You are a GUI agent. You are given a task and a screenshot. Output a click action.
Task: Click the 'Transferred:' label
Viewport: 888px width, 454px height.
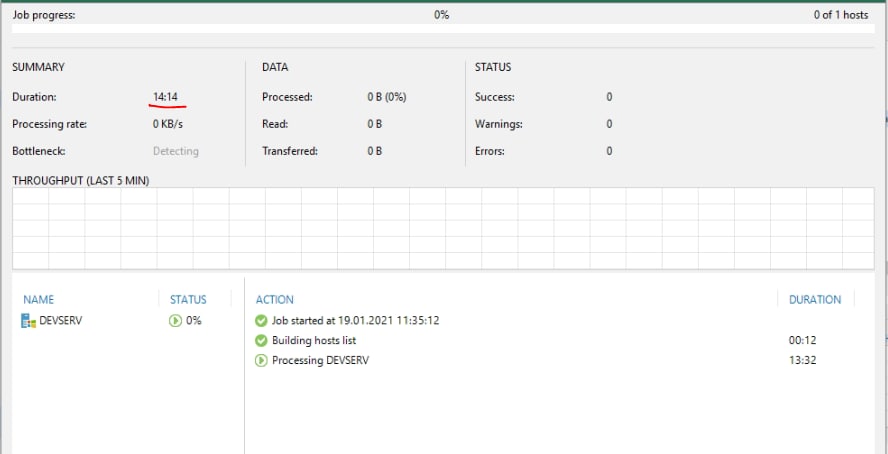pyautogui.click(x=290, y=151)
